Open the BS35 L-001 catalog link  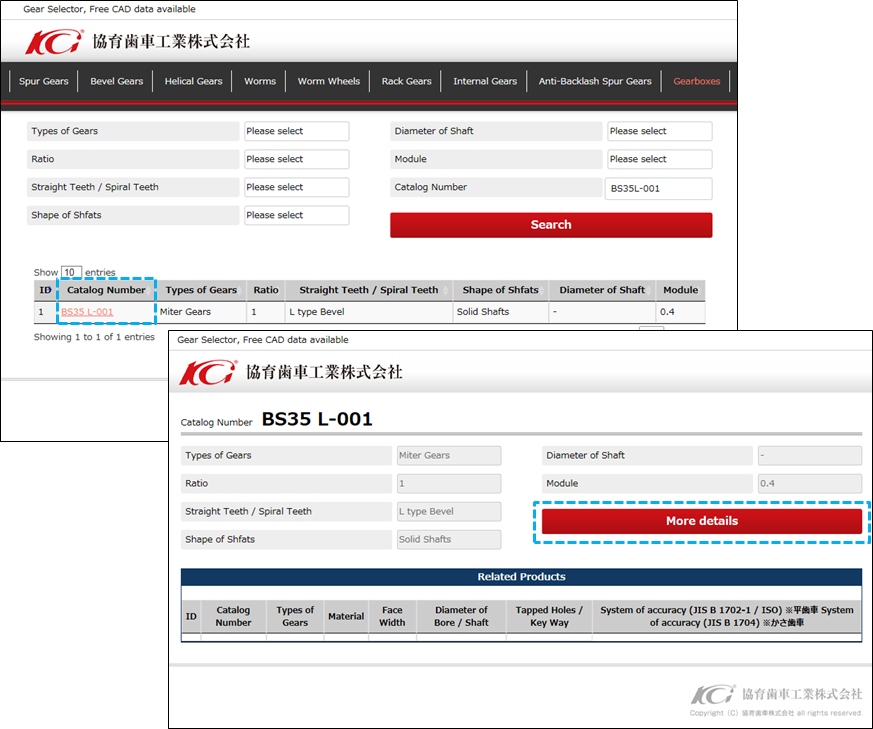click(87, 312)
